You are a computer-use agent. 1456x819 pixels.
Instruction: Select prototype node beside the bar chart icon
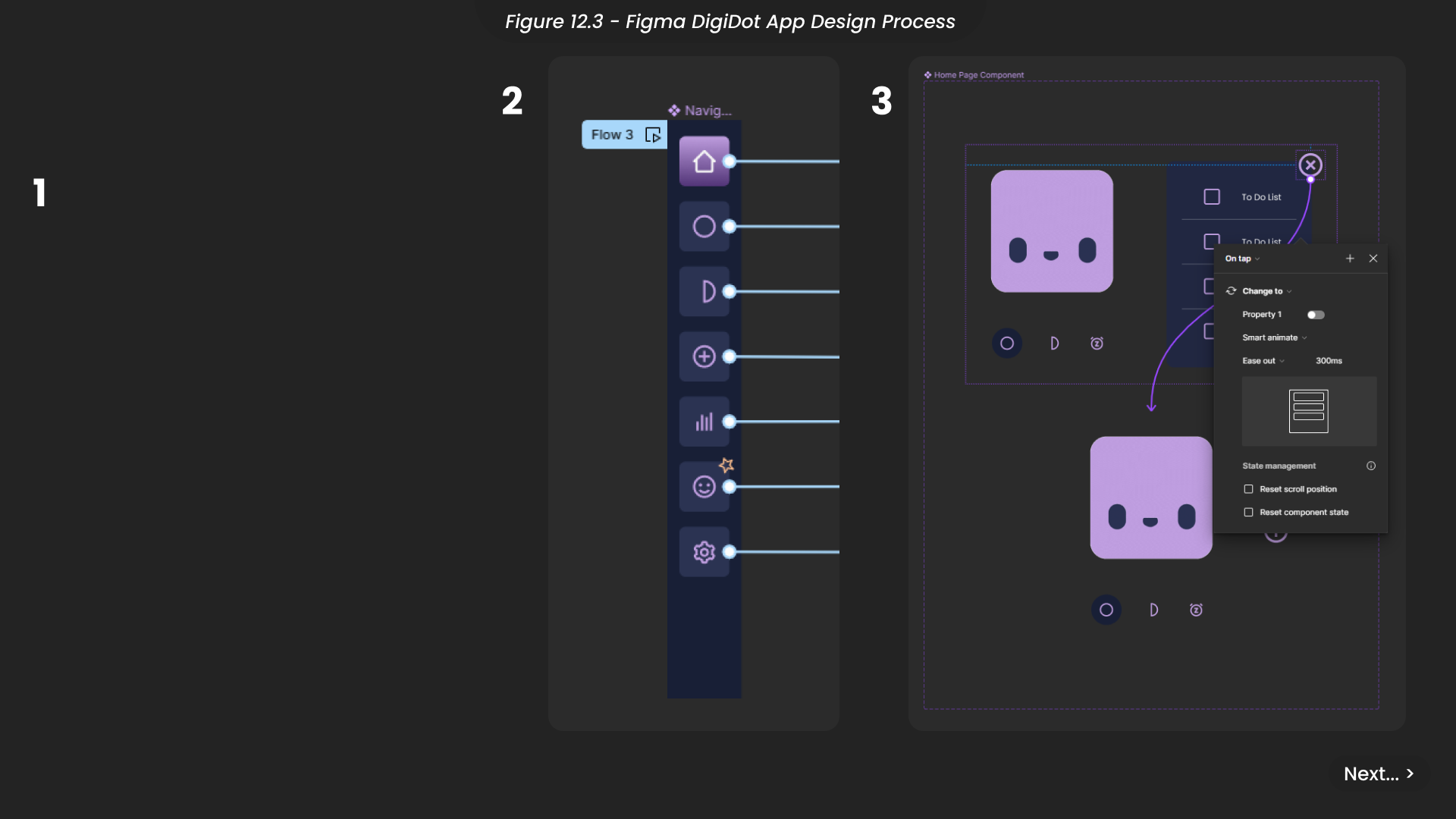(x=730, y=422)
